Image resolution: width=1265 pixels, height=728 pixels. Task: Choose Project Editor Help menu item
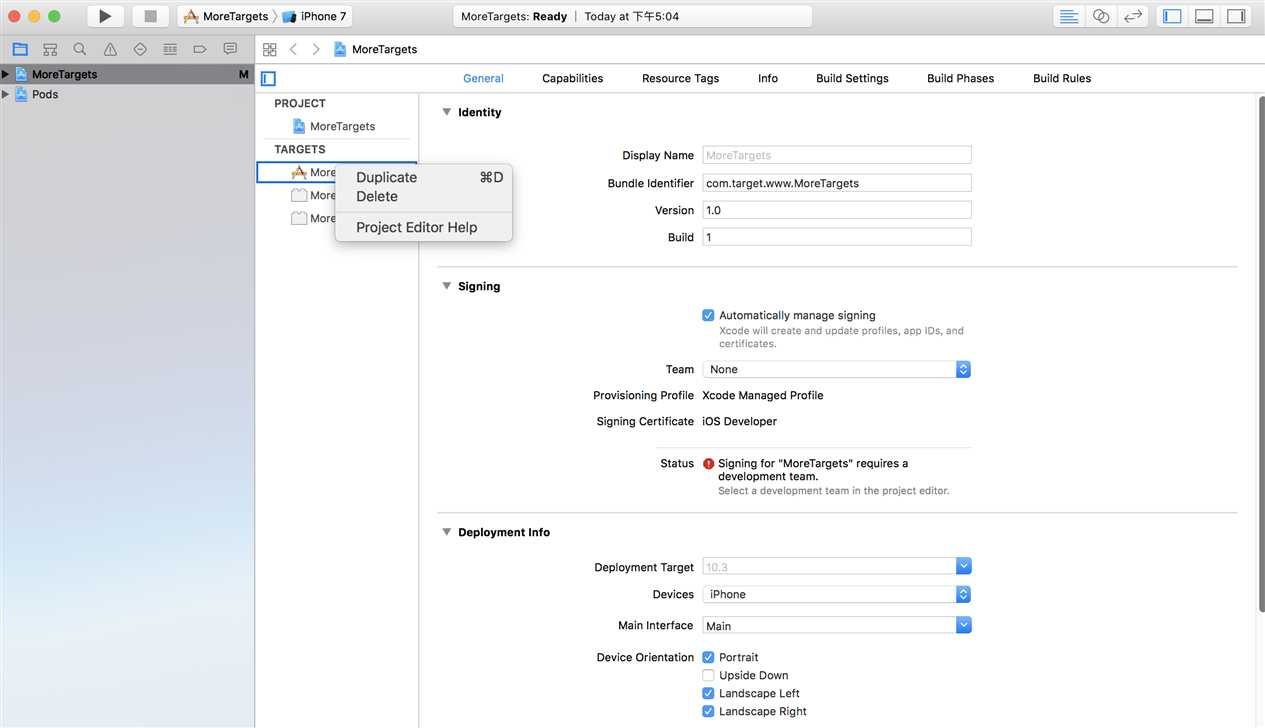click(424, 227)
